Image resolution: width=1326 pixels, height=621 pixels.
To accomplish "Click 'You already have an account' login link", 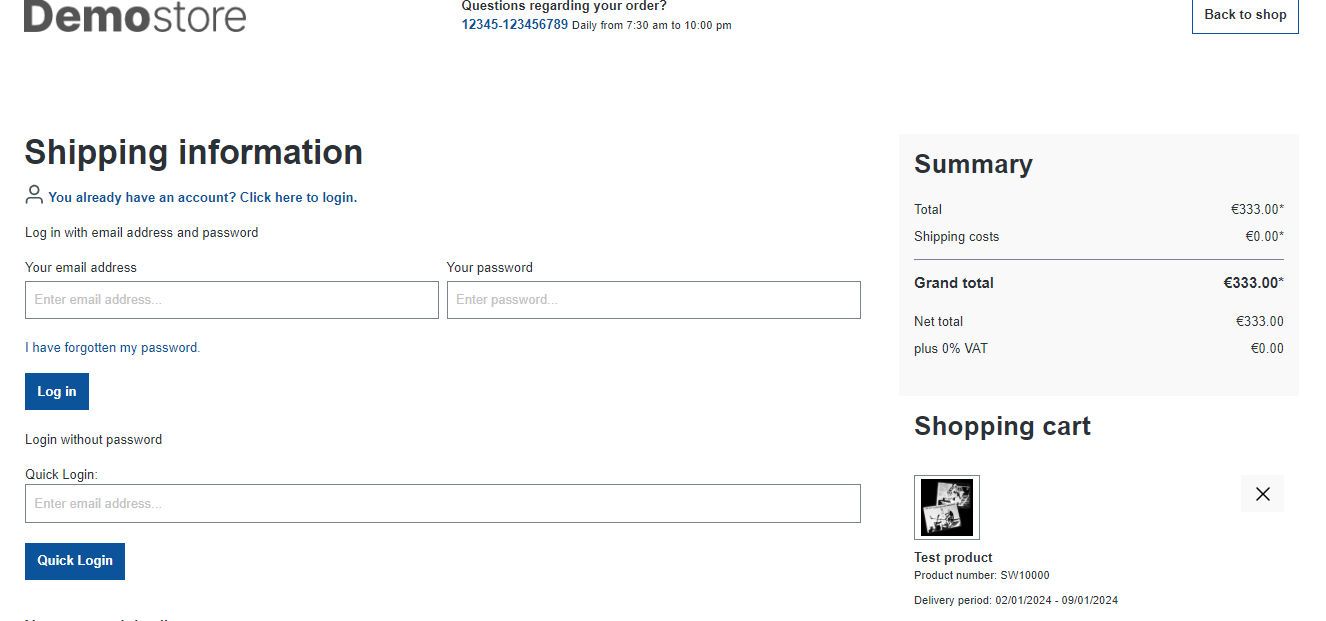I will click(x=203, y=198).
